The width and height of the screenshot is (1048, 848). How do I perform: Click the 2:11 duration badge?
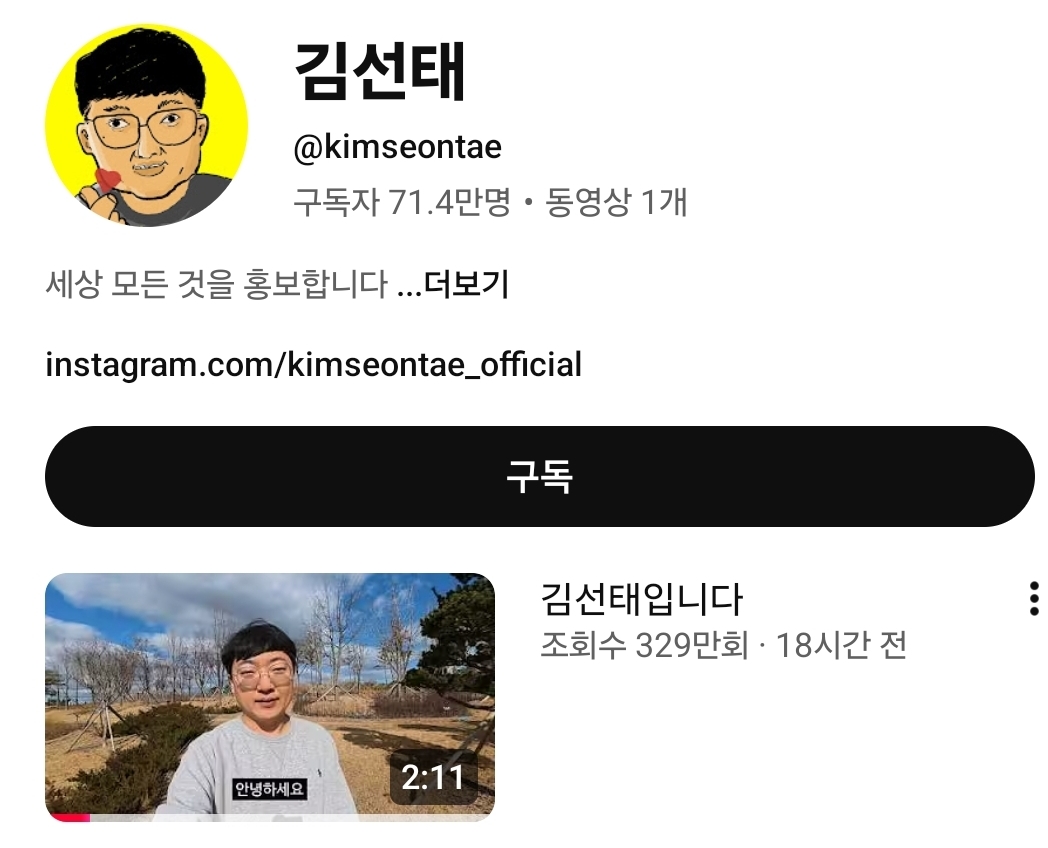pyautogui.click(x=433, y=778)
